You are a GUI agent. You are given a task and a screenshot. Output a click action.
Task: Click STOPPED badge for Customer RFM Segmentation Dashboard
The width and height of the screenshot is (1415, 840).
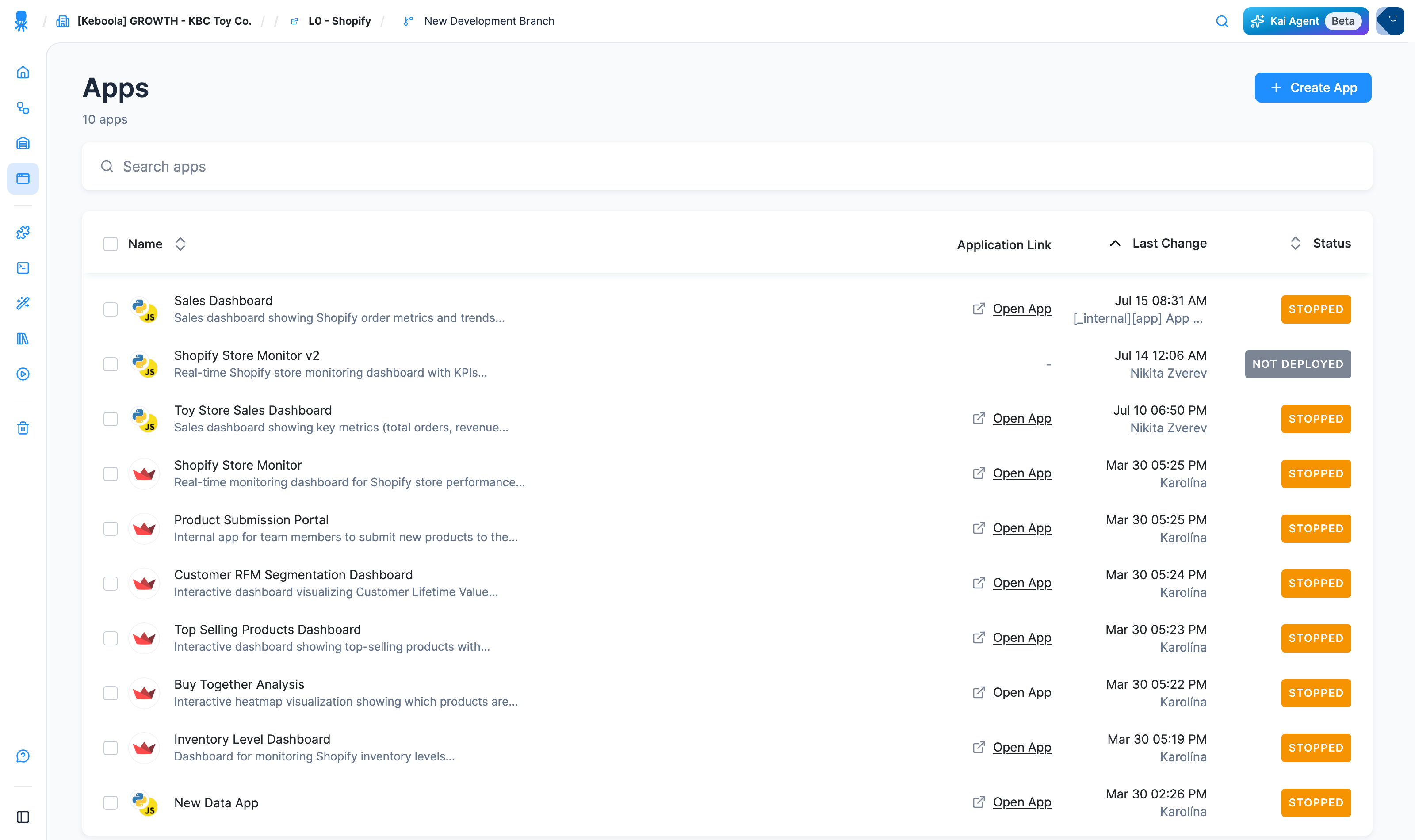[x=1316, y=584]
